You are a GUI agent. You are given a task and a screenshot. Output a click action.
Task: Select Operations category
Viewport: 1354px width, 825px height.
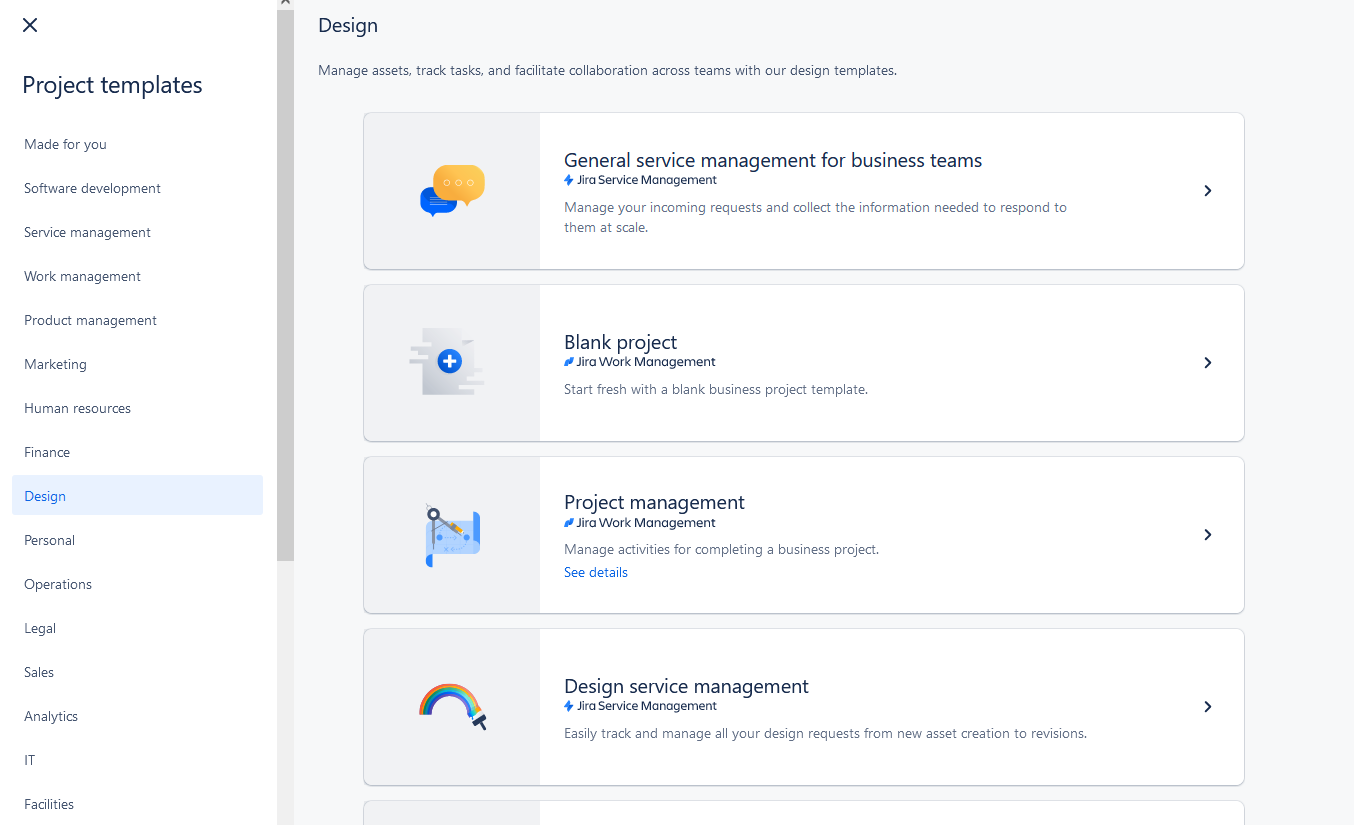coord(137,584)
